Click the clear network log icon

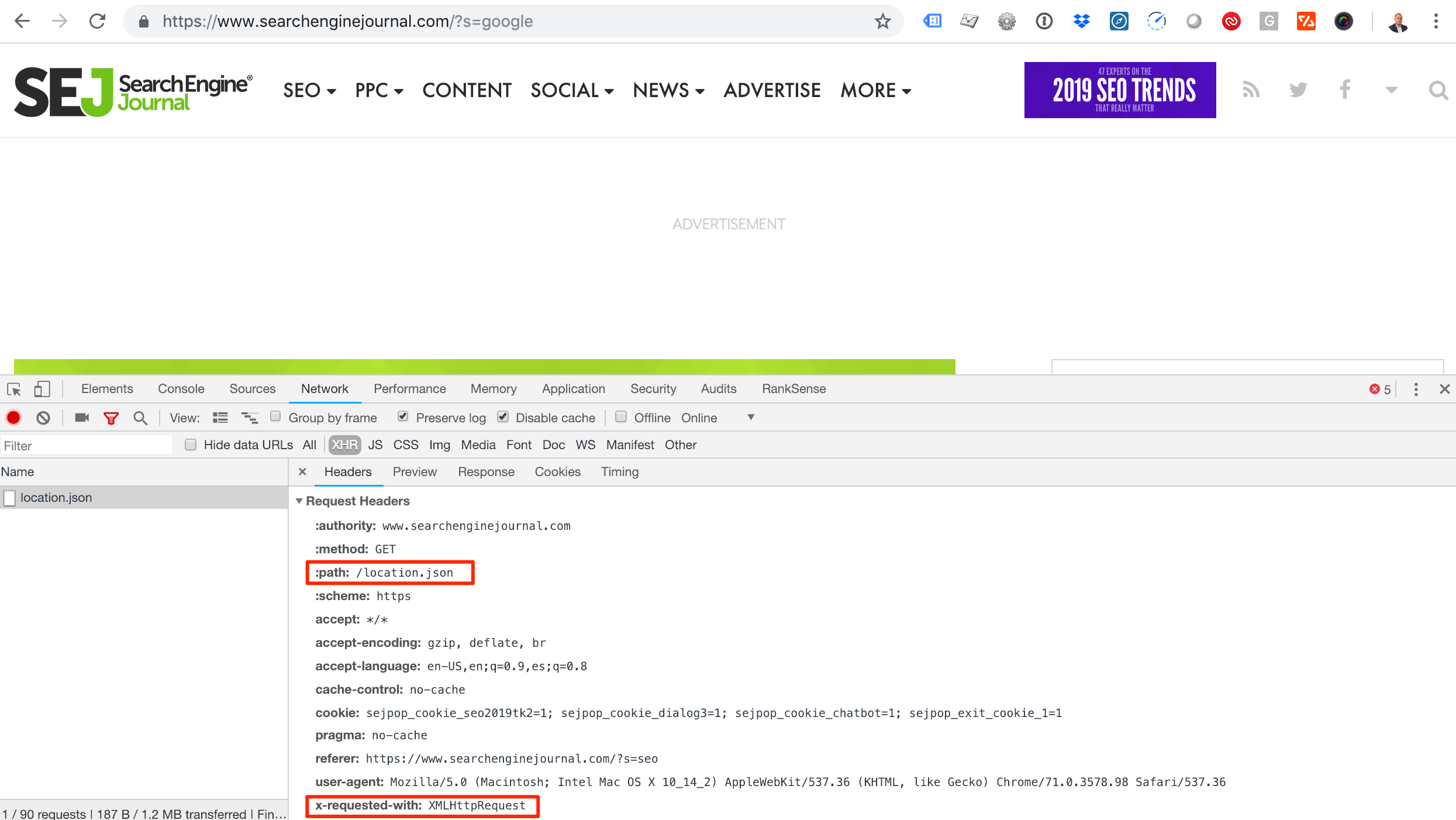point(44,418)
